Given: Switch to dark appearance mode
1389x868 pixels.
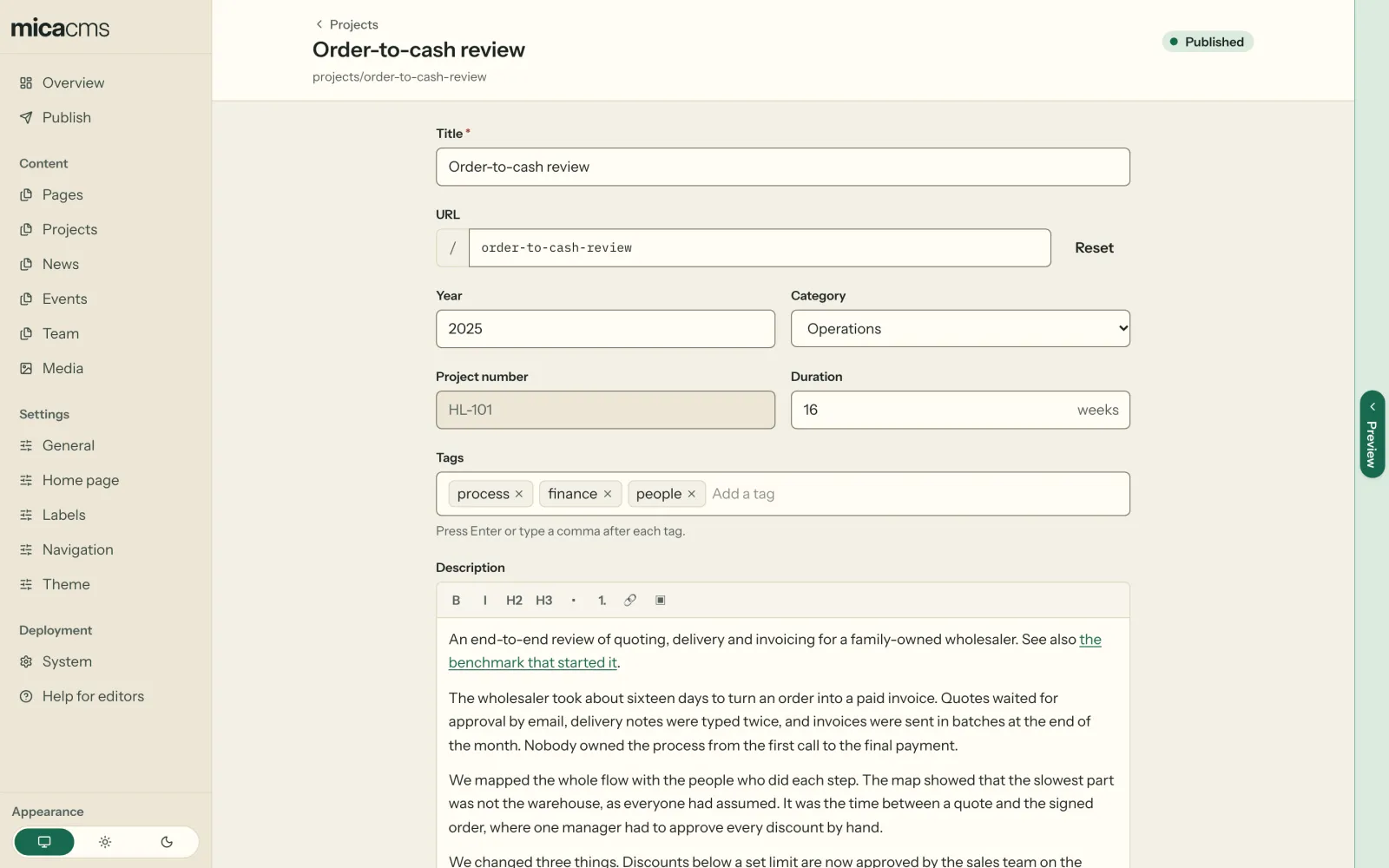Looking at the screenshot, I should click(167, 842).
